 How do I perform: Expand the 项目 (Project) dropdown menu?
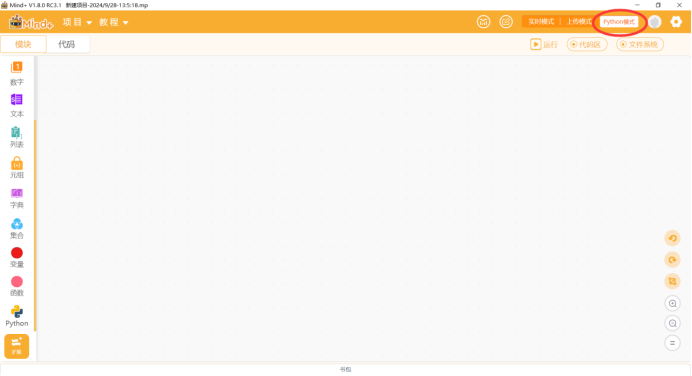pyautogui.click(x=77, y=22)
